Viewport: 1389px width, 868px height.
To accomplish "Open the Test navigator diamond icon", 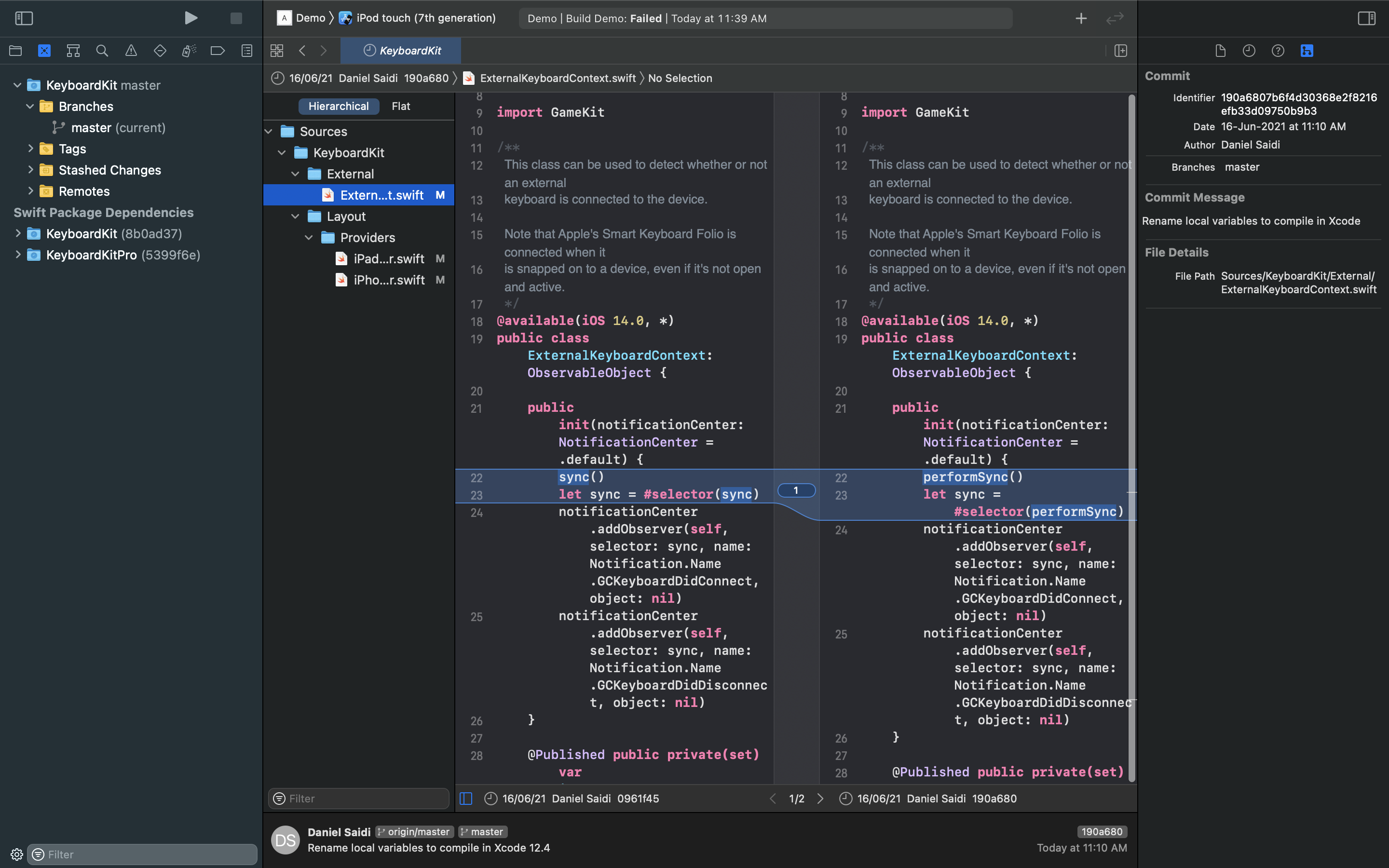I will 160,51.
